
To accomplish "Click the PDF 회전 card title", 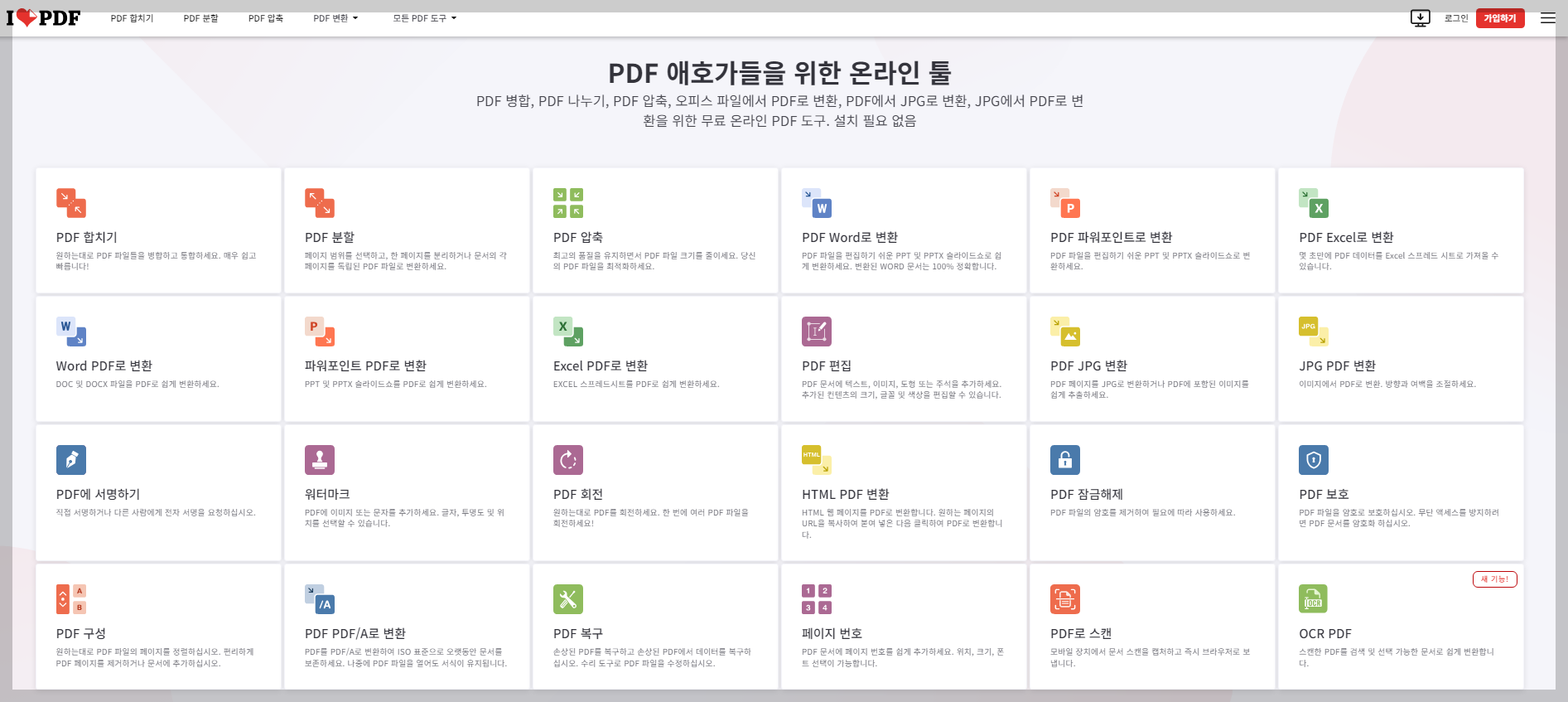I will tap(578, 494).
